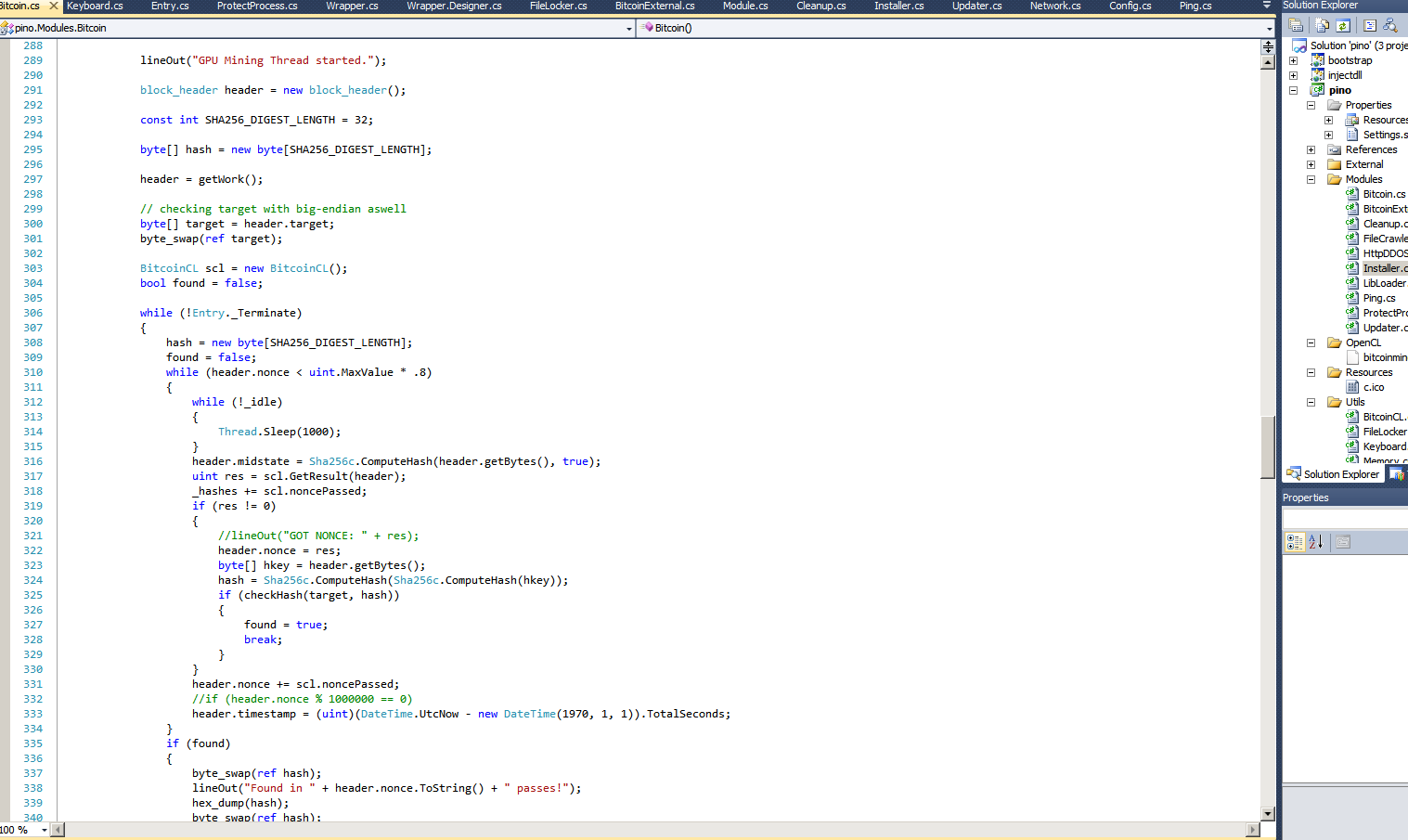Screen dimensions: 1408x840
Task: Click the View Class Diagram toolbar icon
Action: pos(1390,25)
